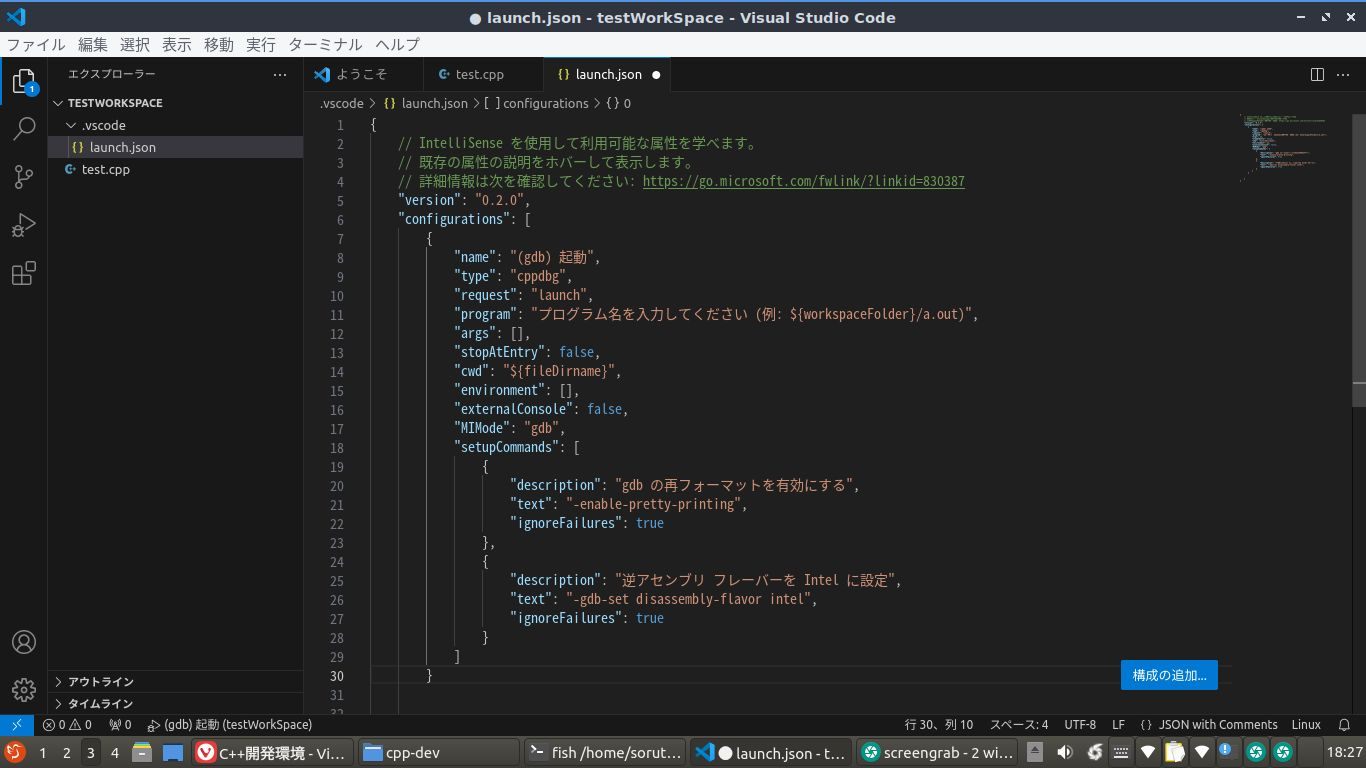
Task: Click breadcrumb {} 0 segment
Action: coord(618,103)
